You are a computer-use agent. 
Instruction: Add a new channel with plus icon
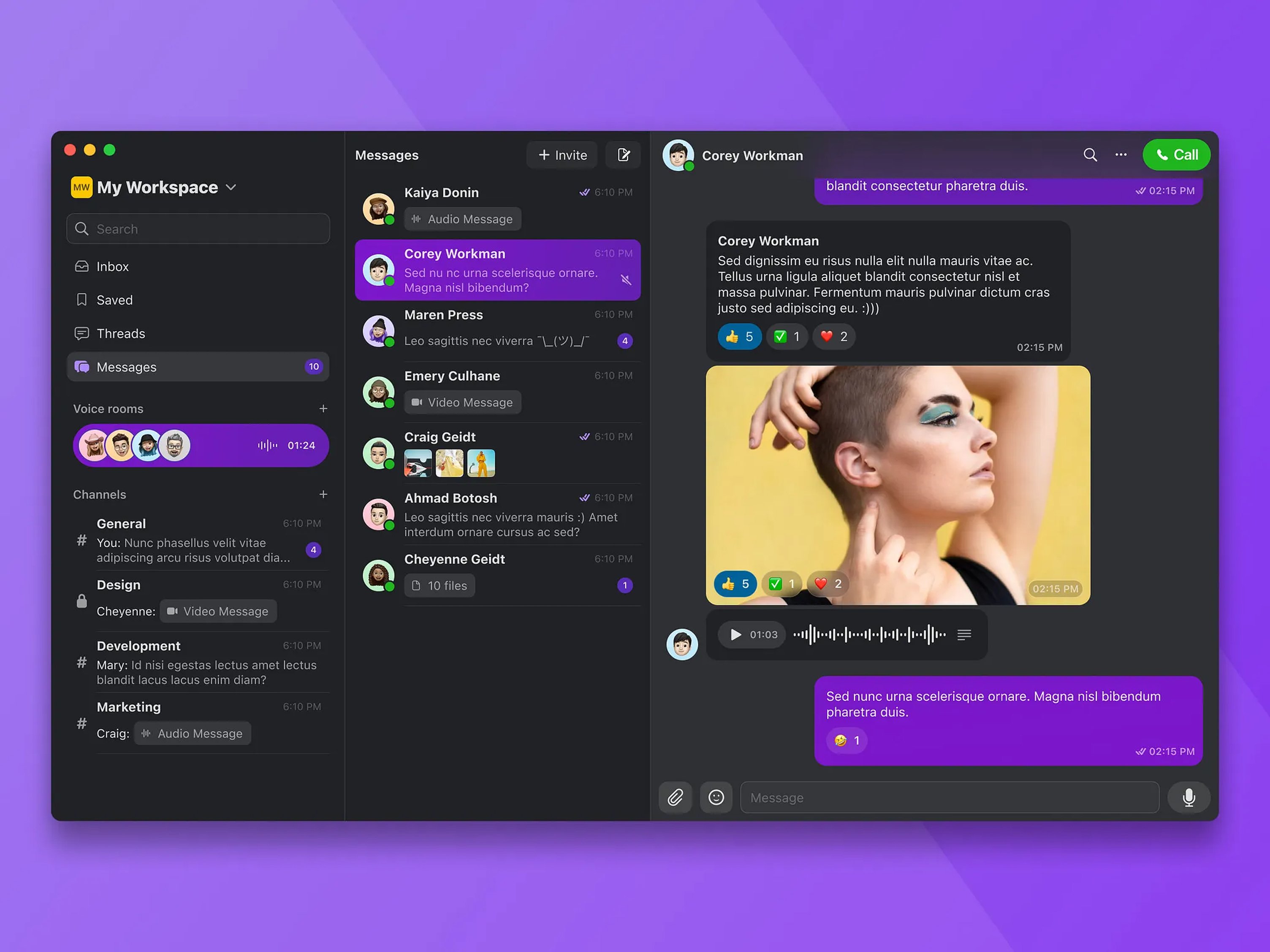coord(323,494)
